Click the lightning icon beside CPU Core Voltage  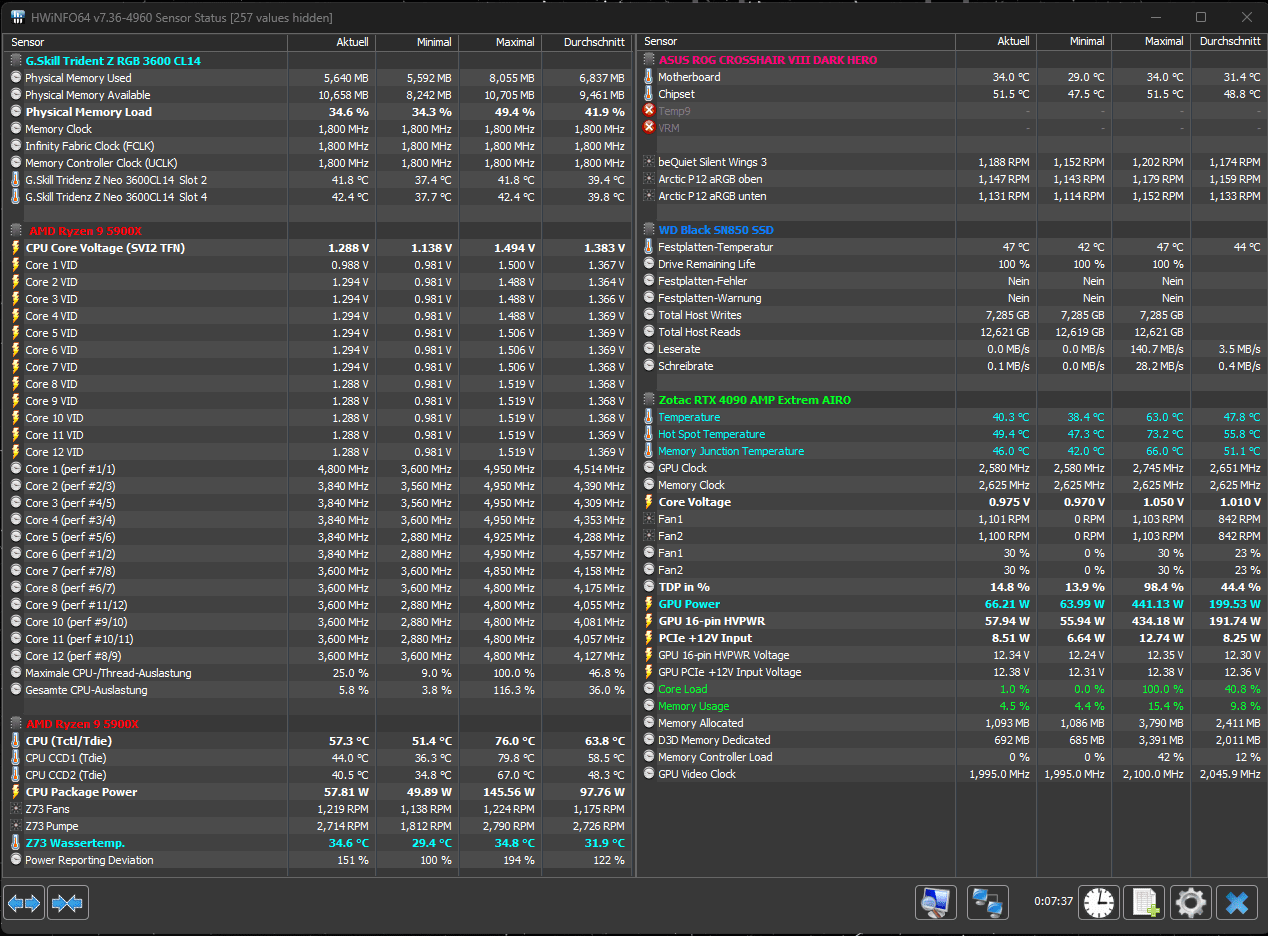pyautogui.click(x=16, y=248)
